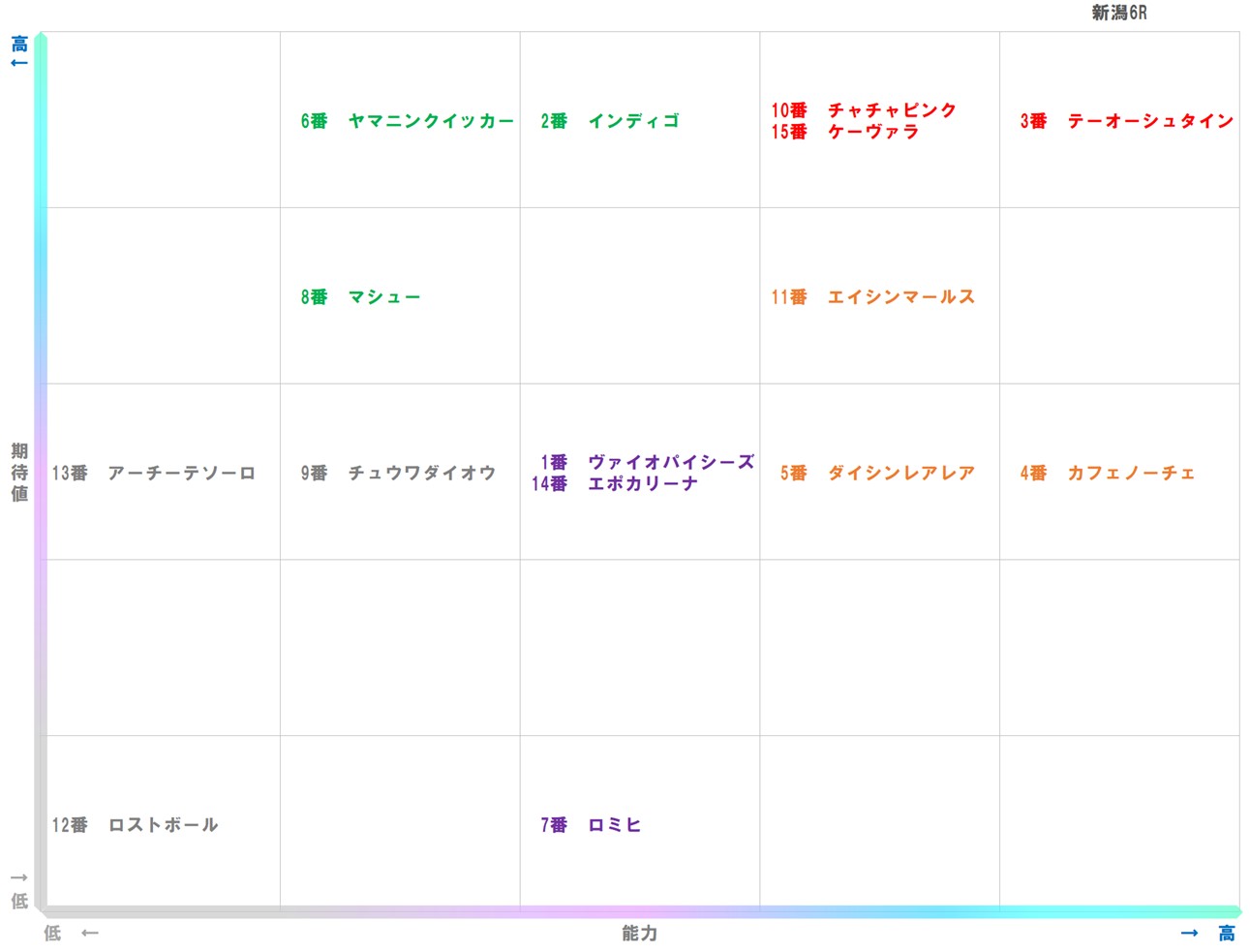1250x952 pixels.
Task: Select 12番 ロストボール at the bottom left
Action: pyautogui.click(x=136, y=825)
